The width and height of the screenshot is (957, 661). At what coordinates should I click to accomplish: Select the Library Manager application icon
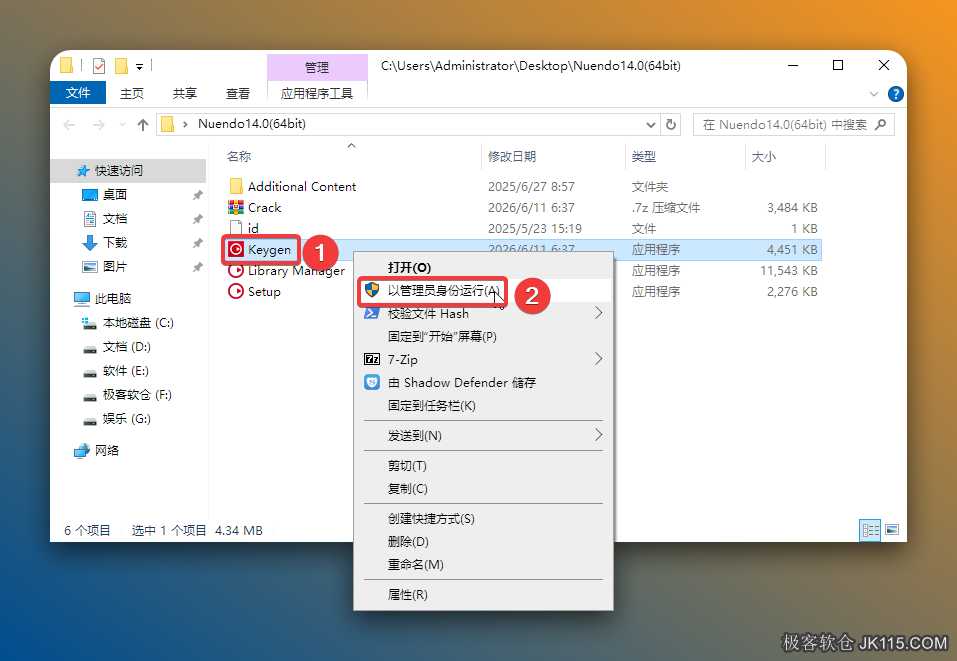236,270
